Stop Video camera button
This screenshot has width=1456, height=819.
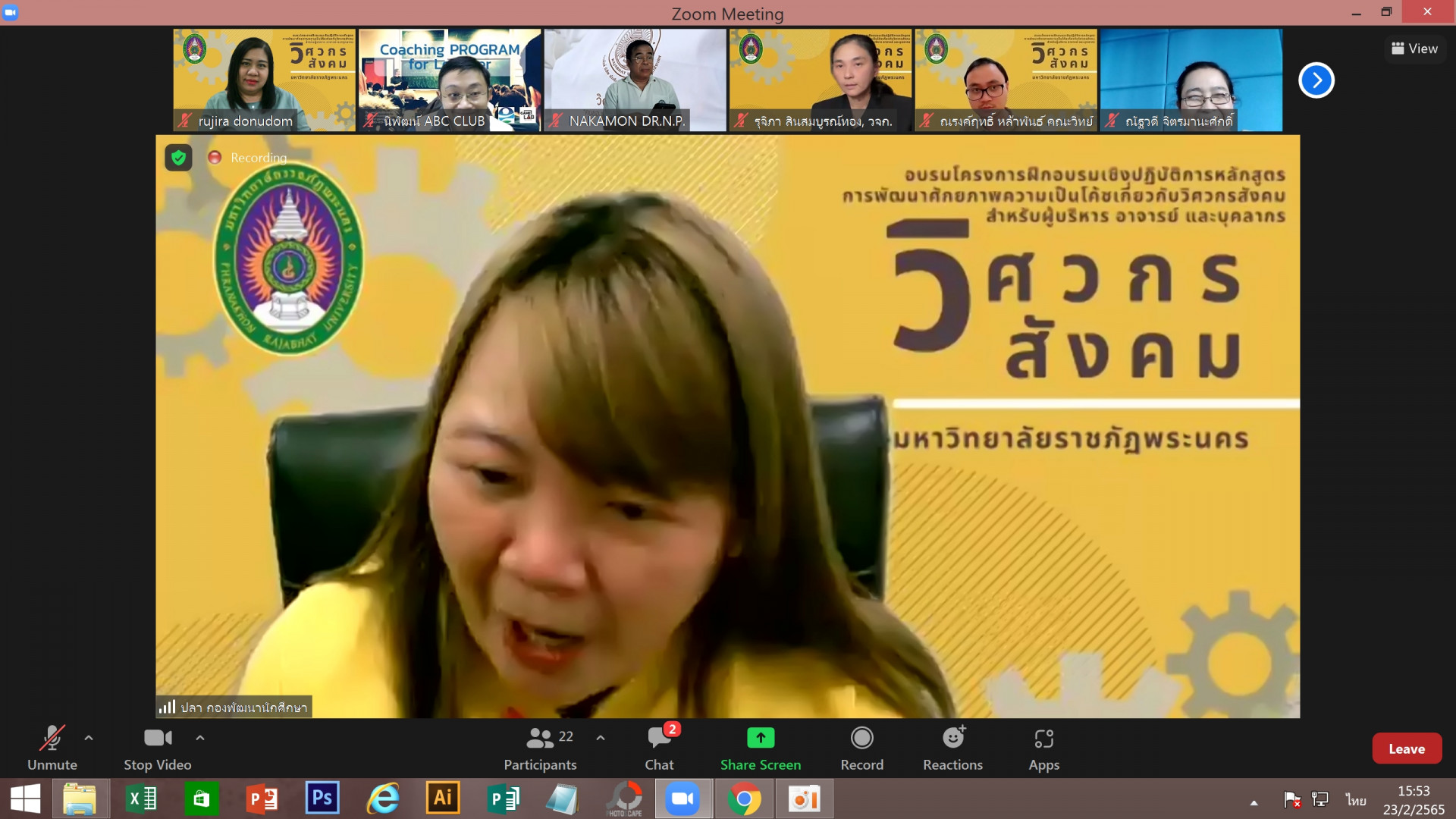(158, 748)
